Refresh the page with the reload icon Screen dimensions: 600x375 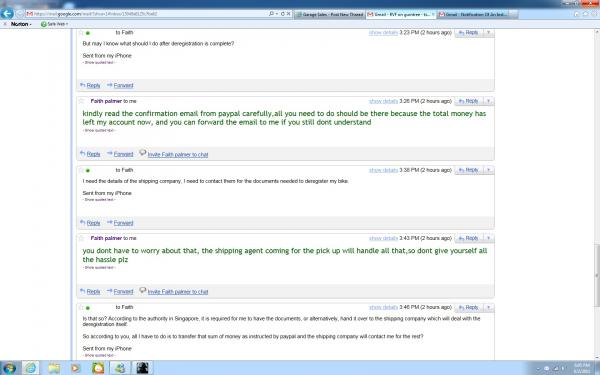[x=282, y=14]
